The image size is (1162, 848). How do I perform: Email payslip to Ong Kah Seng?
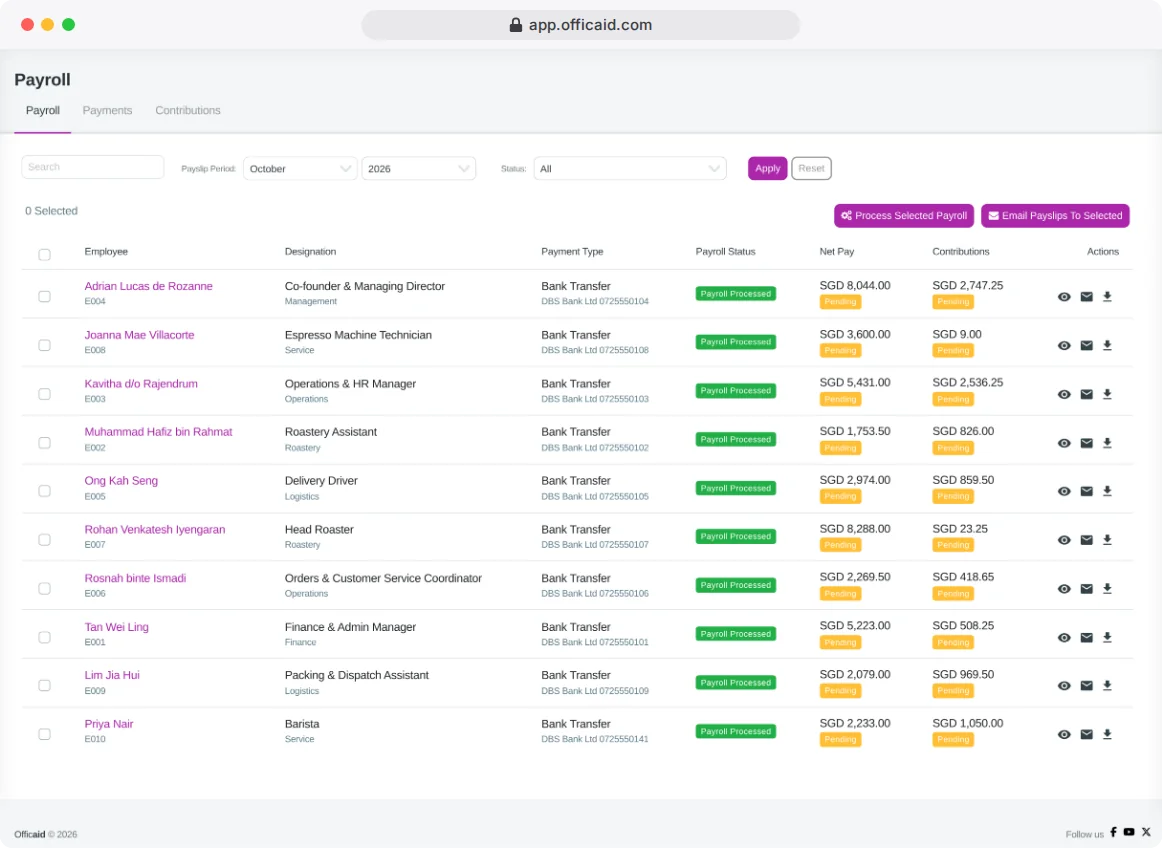[x=1086, y=491]
